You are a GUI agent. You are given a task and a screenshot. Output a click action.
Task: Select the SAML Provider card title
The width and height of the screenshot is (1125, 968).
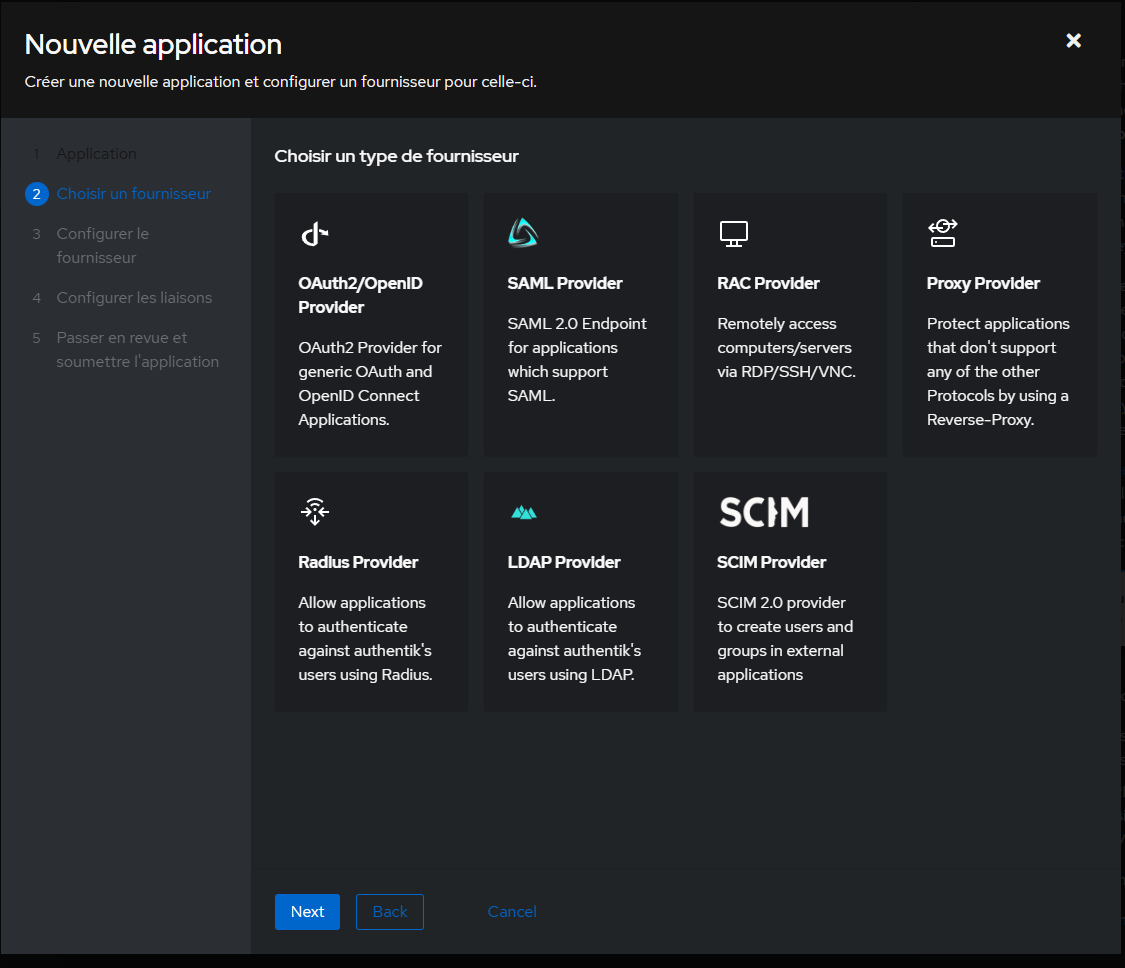pos(565,283)
